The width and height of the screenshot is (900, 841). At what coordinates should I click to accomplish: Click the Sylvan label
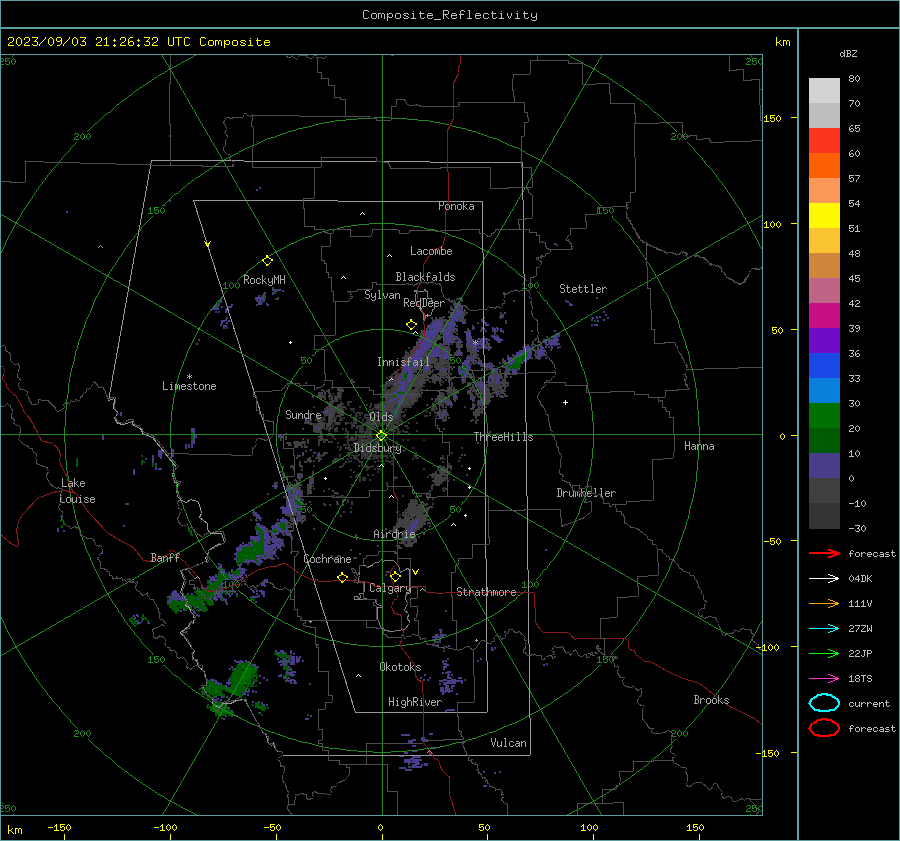[x=382, y=295]
